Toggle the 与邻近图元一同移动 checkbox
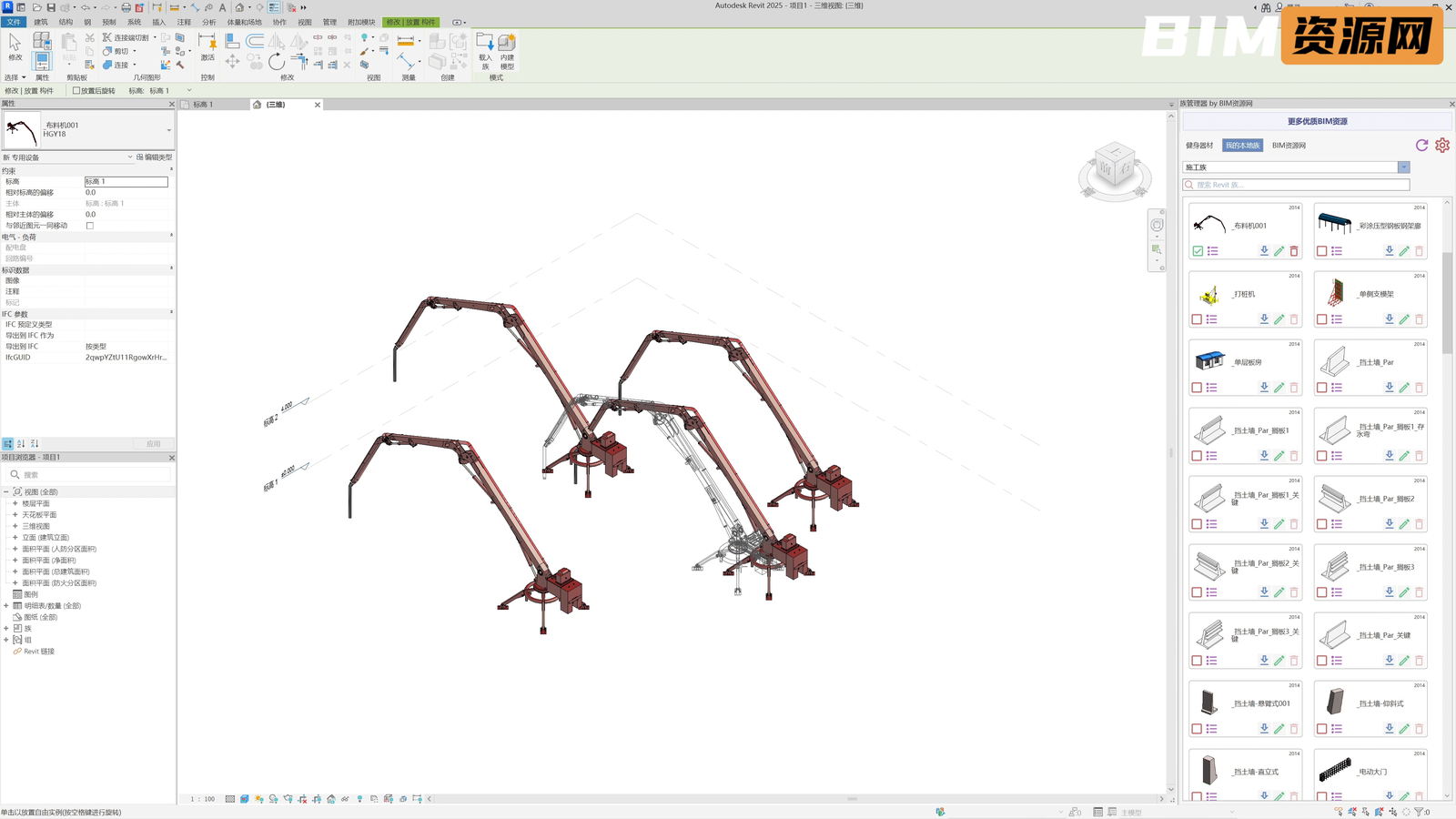Image resolution: width=1456 pixels, height=819 pixels. pyautogui.click(x=89, y=226)
